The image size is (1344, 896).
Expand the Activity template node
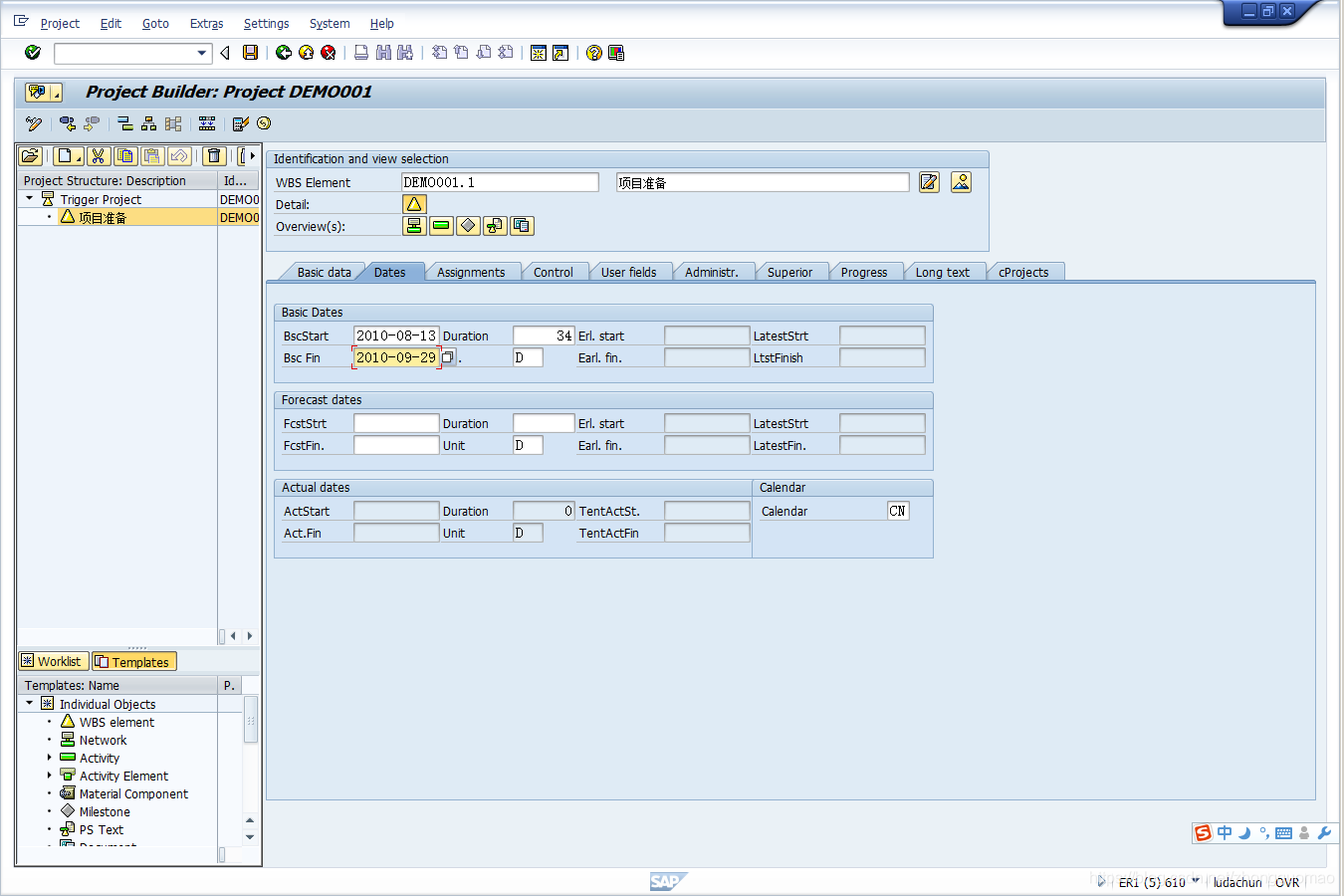pyautogui.click(x=49, y=758)
